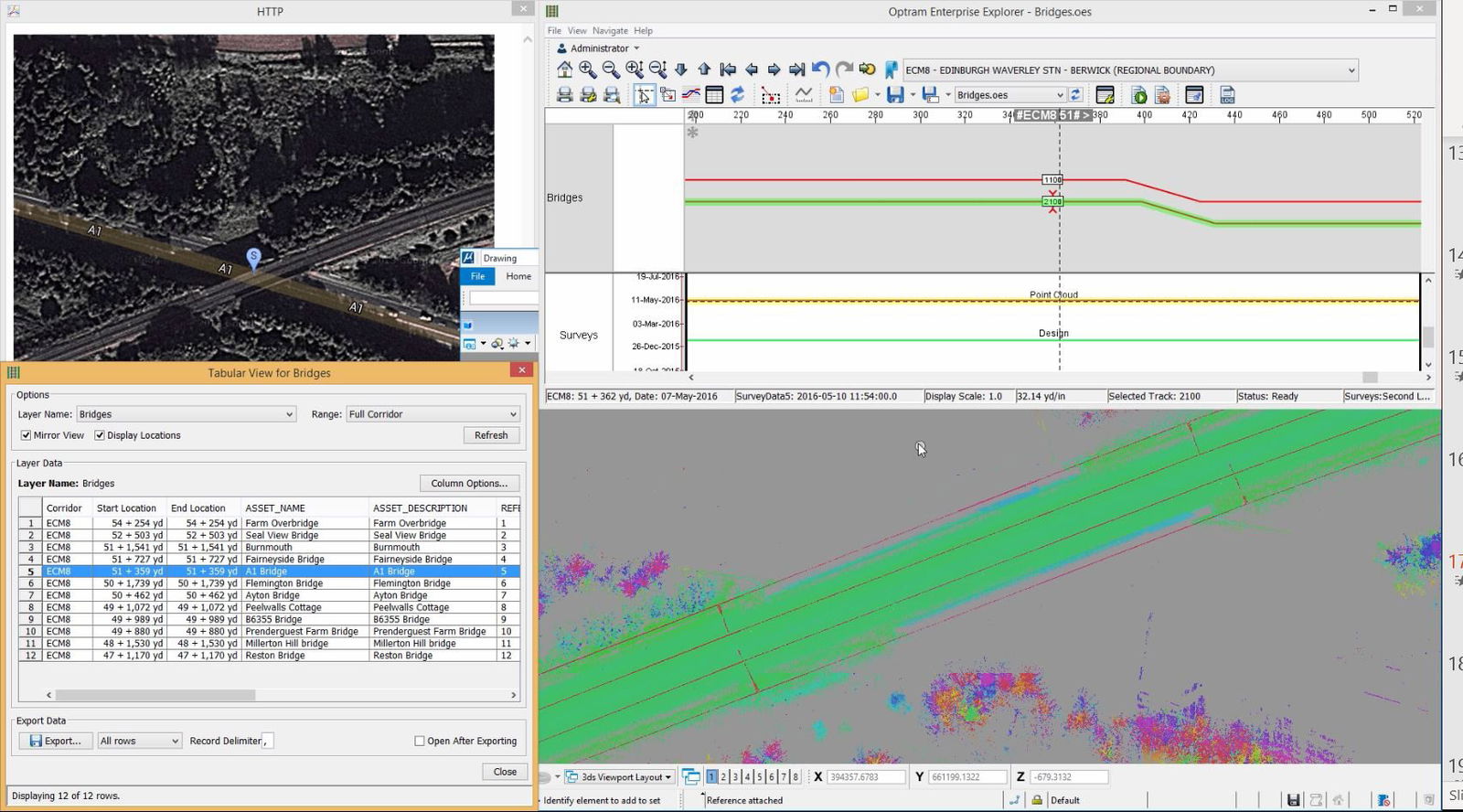Jump to corridor end arrow icon

[x=796, y=69]
